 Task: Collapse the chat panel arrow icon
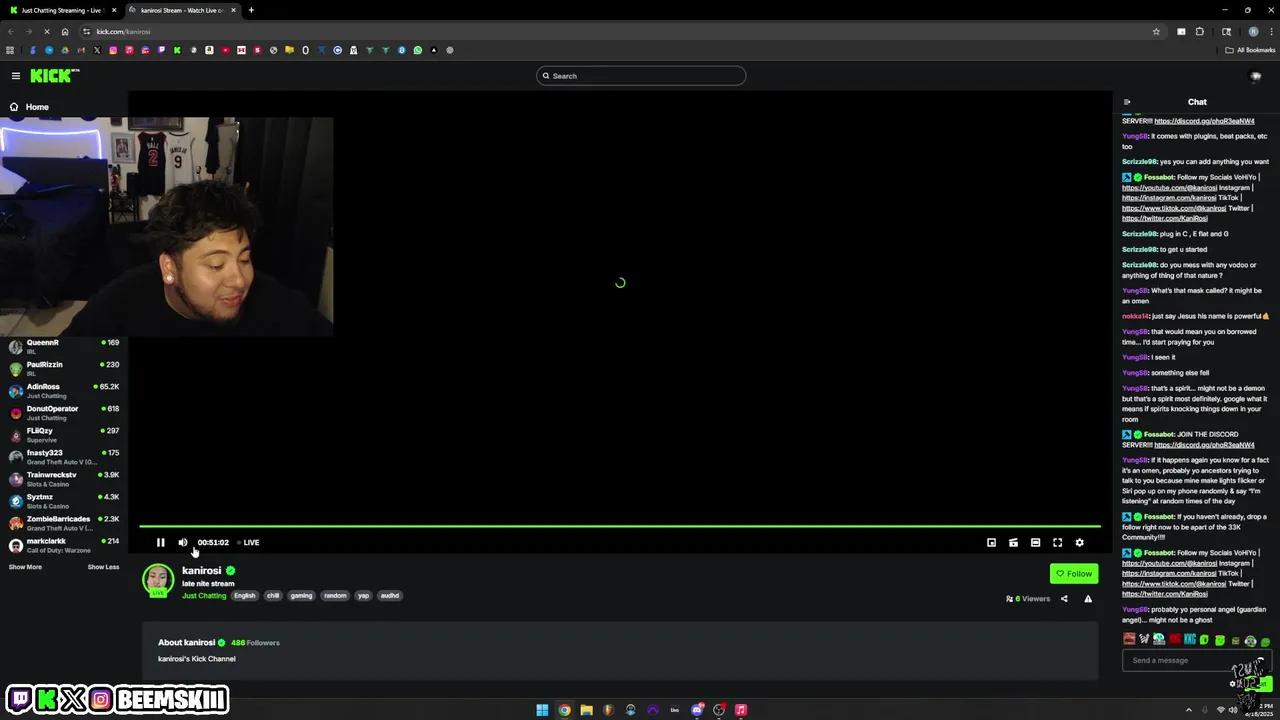pos(1127,102)
